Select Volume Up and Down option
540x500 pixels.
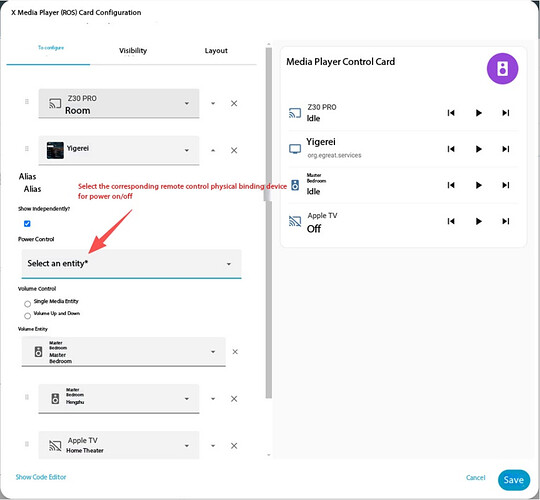[x=28, y=316]
